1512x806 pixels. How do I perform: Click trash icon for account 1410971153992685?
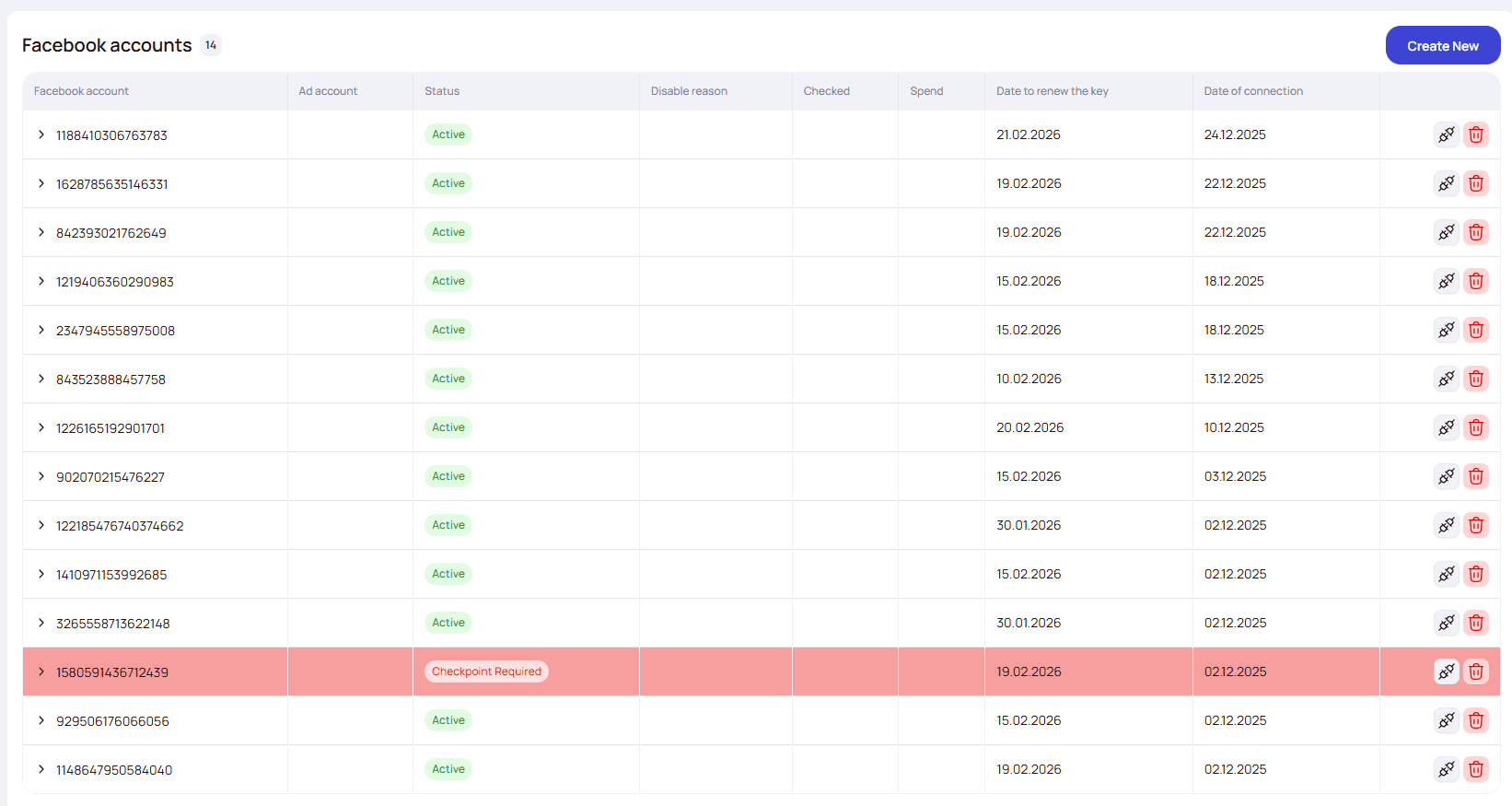(x=1476, y=574)
